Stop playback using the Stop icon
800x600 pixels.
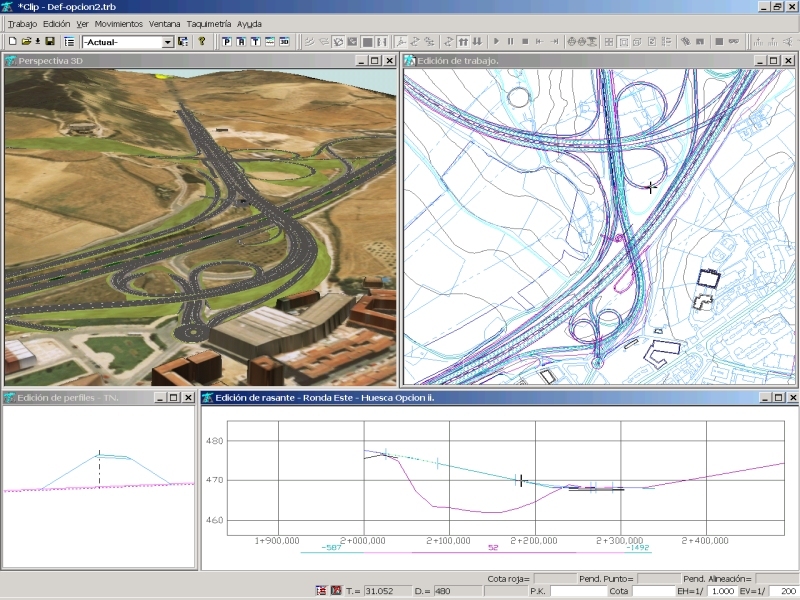525,41
